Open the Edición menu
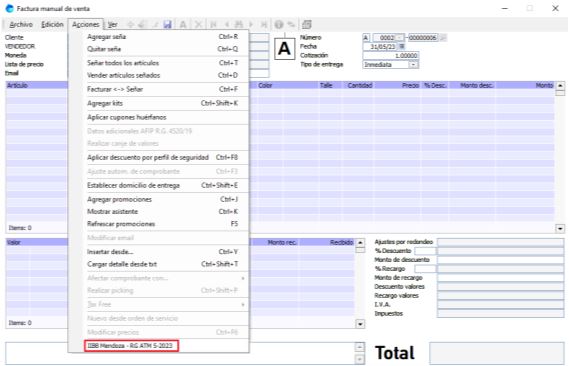The image size is (569, 366). coord(52,25)
